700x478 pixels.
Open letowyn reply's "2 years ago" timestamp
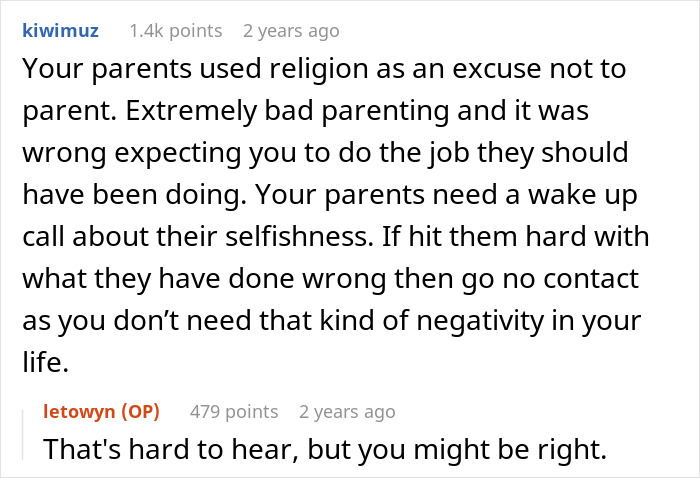coord(347,411)
